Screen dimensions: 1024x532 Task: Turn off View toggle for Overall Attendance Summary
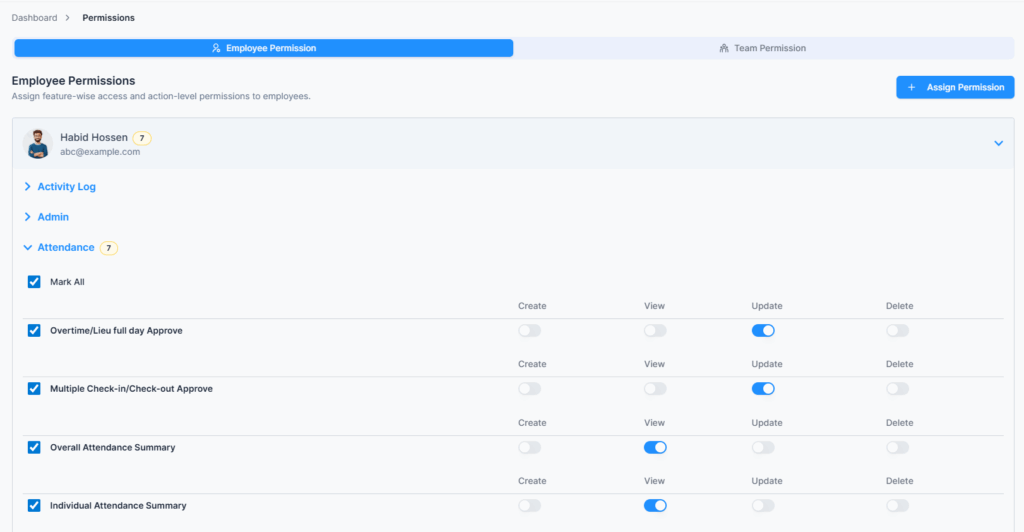[655, 447]
